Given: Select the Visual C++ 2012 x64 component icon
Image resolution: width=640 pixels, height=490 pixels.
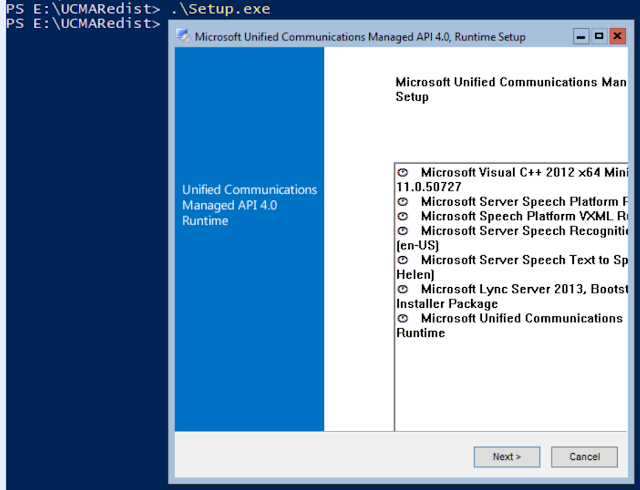Looking at the screenshot, I should pyautogui.click(x=403, y=172).
